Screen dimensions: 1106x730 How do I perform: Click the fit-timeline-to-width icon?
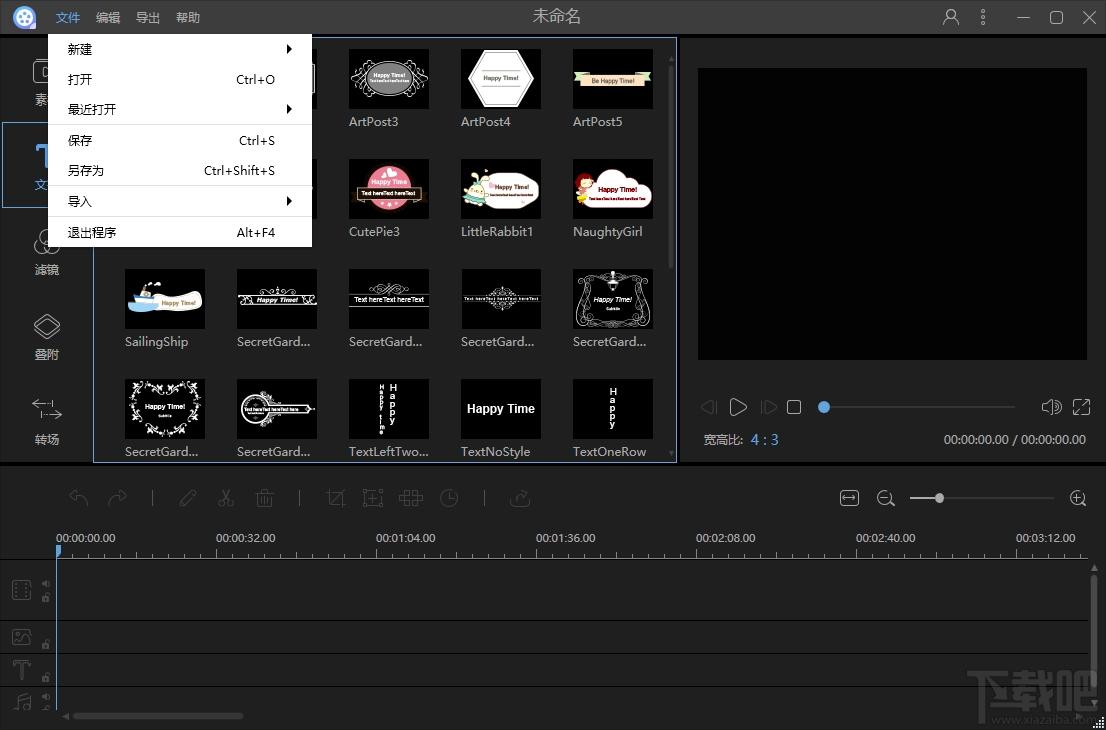pos(849,498)
